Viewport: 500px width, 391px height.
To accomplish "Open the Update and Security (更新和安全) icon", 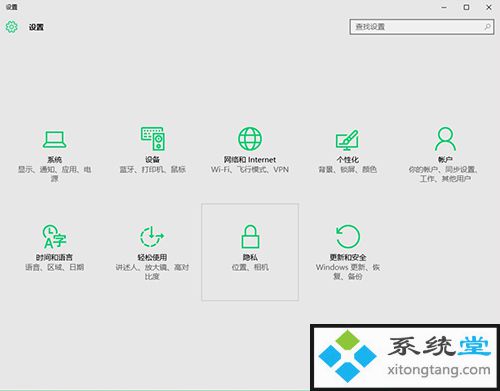I will click(348, 236).
